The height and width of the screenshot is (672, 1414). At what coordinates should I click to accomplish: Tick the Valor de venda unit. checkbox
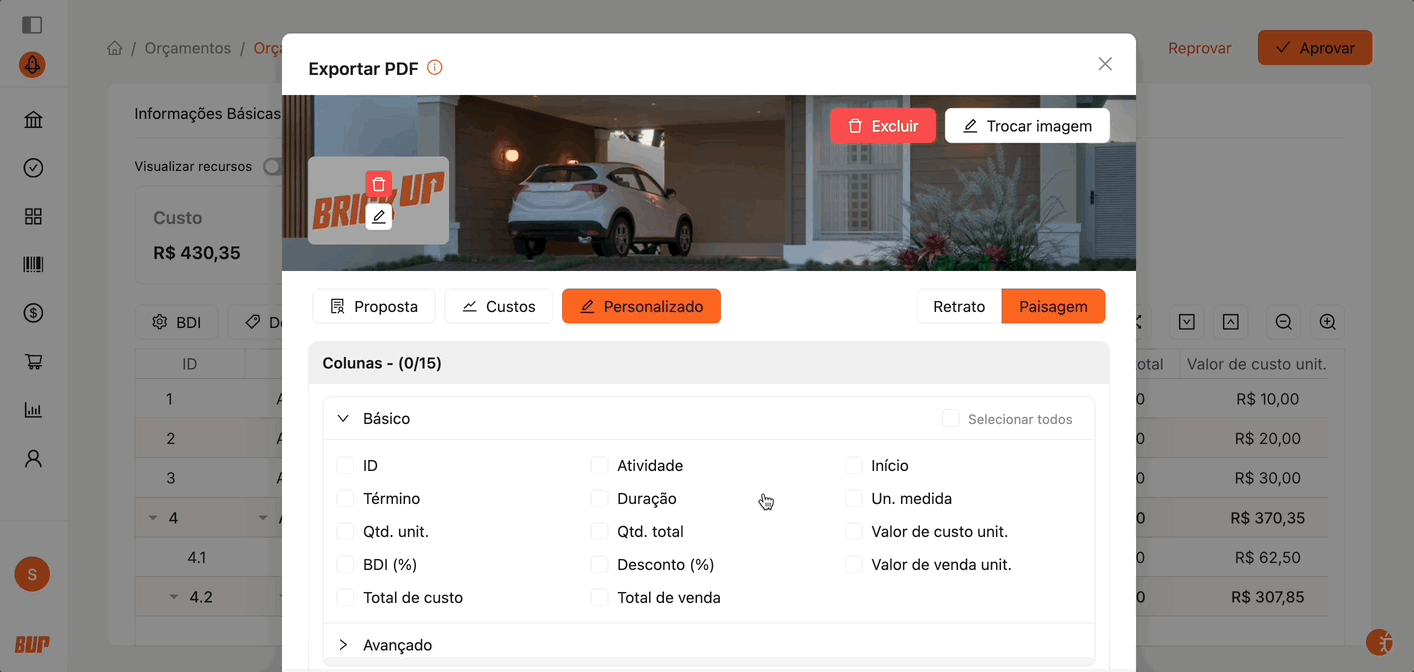[853, 565]
